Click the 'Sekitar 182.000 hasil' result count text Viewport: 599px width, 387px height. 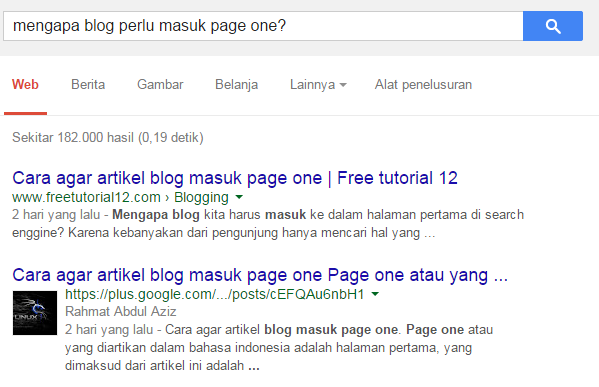[x=108, y=138]
